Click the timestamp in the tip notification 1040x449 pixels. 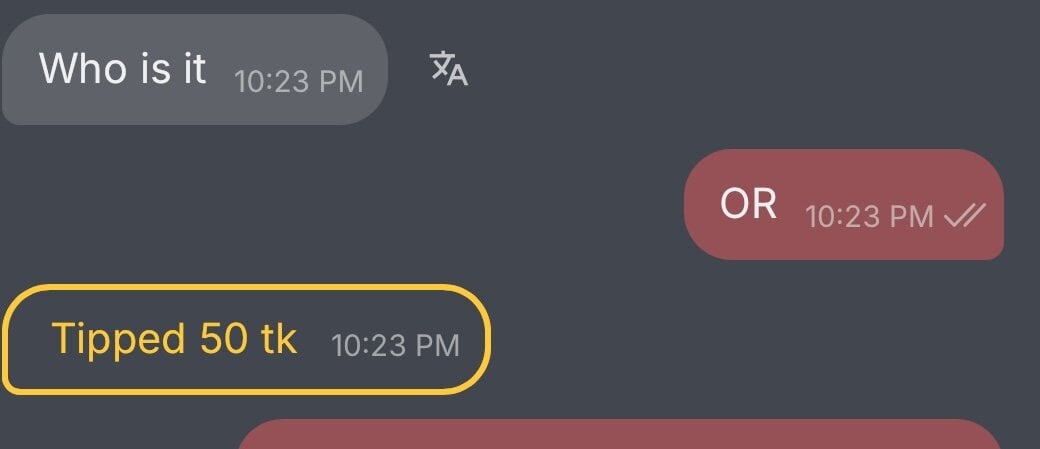[x=395, y=346]
